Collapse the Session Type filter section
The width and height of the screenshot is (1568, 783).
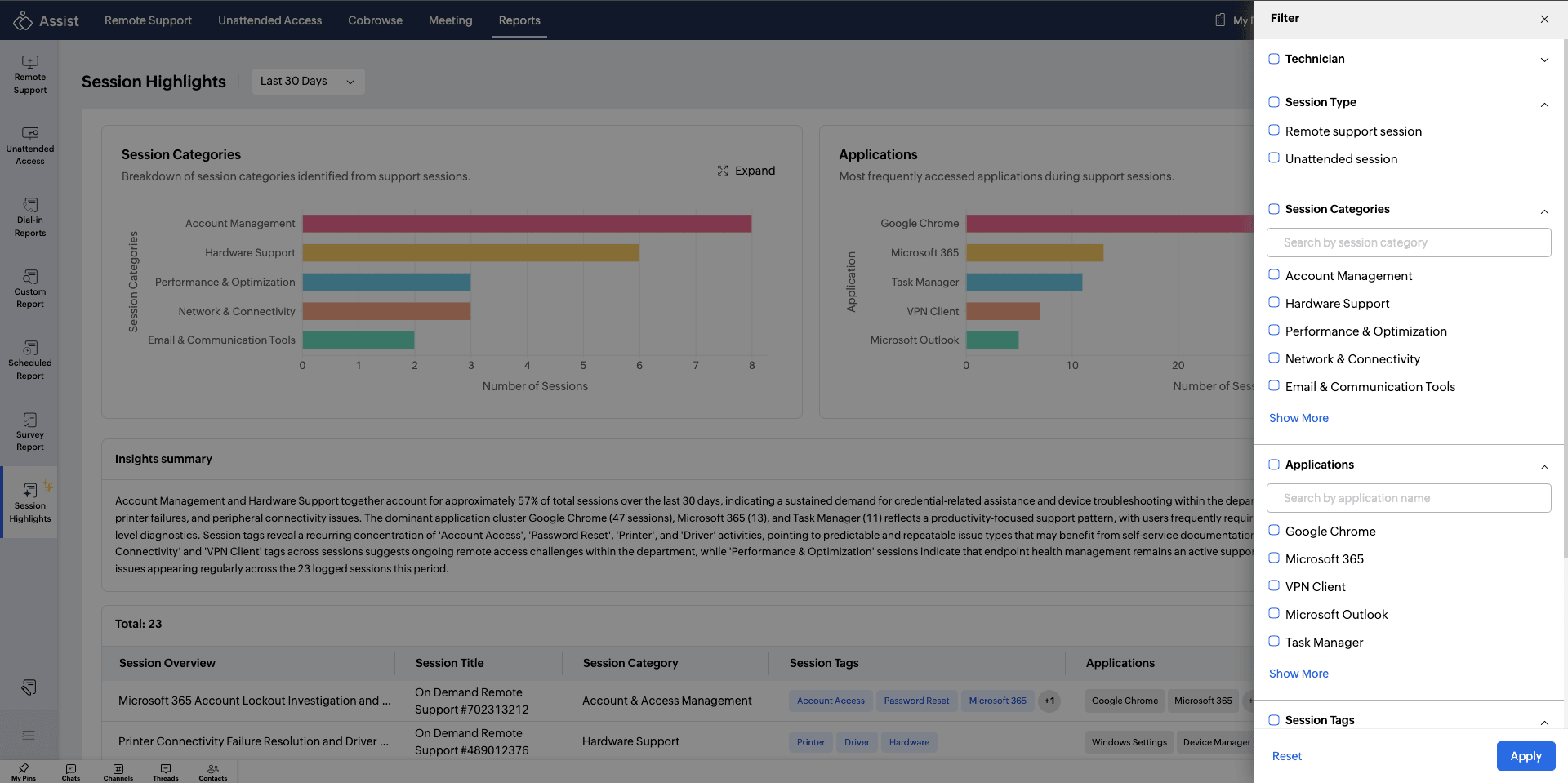point(1544,105)
